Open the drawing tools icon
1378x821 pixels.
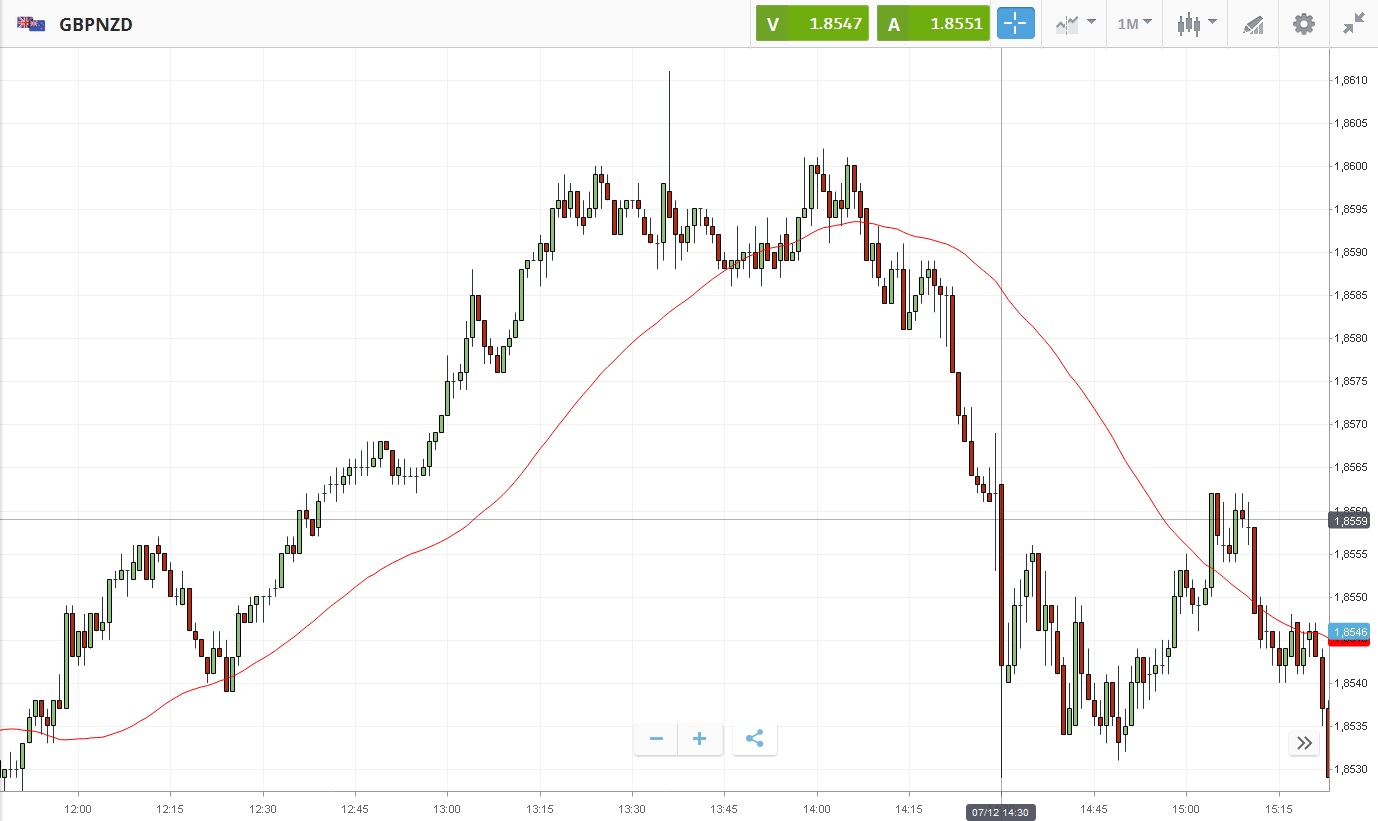[x=1253, y=24]
